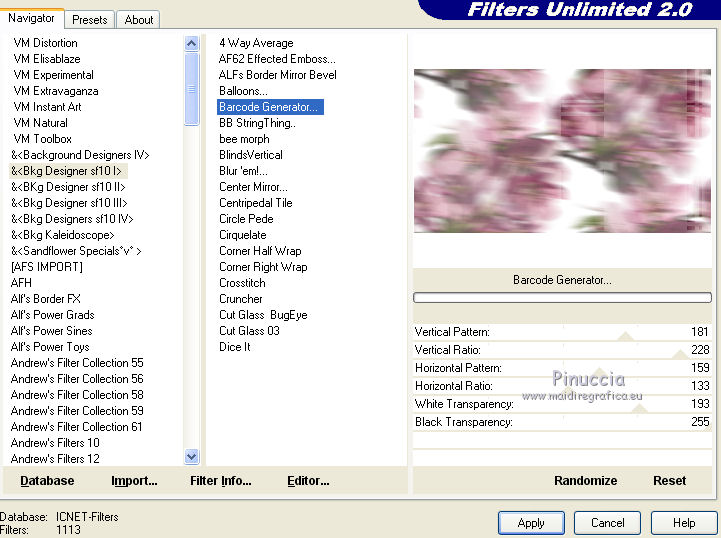Select Alf's Power Sines category

coord(52,331)
